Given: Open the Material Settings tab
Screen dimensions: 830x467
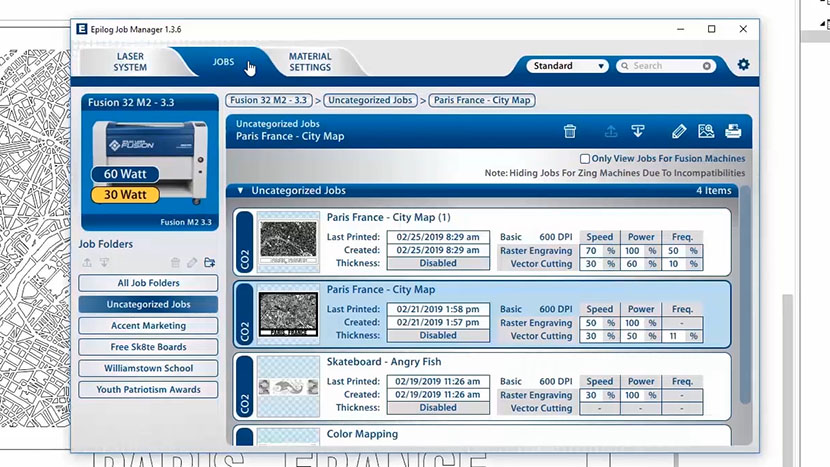Looking at the screenshot, I should coord(310,62).
